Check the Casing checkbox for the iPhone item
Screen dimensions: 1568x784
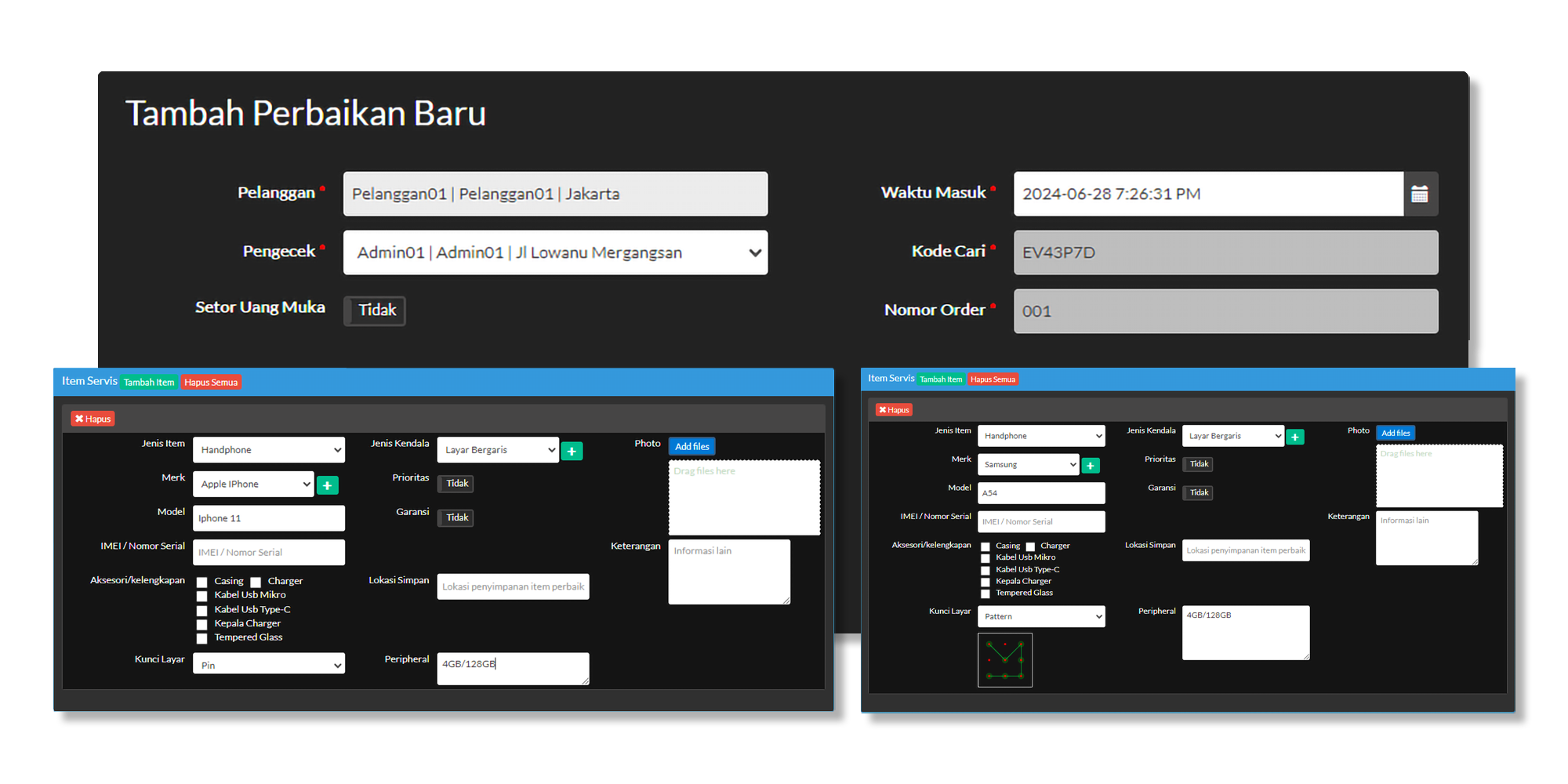[202, 581]
